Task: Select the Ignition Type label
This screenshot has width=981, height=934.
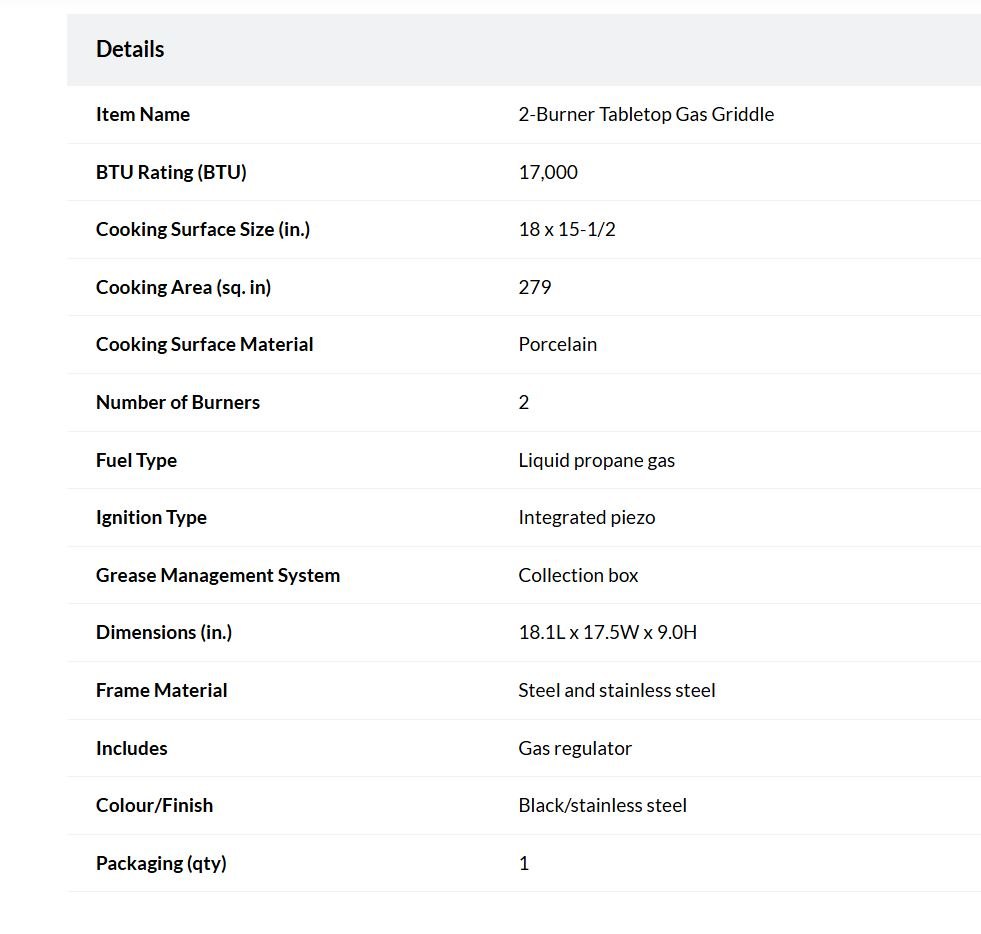Action: tap(151, 517)
